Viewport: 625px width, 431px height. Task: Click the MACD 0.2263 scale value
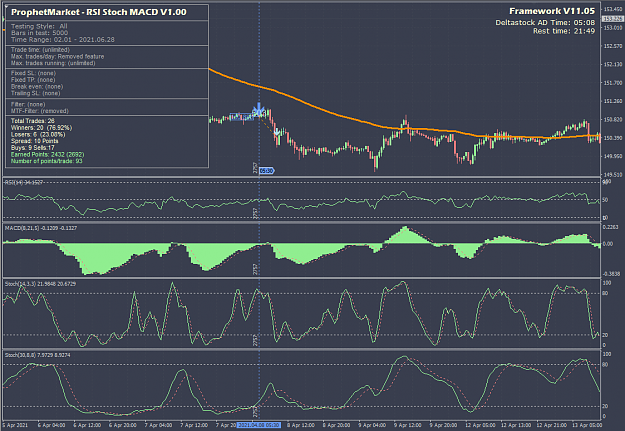(612, 227)
